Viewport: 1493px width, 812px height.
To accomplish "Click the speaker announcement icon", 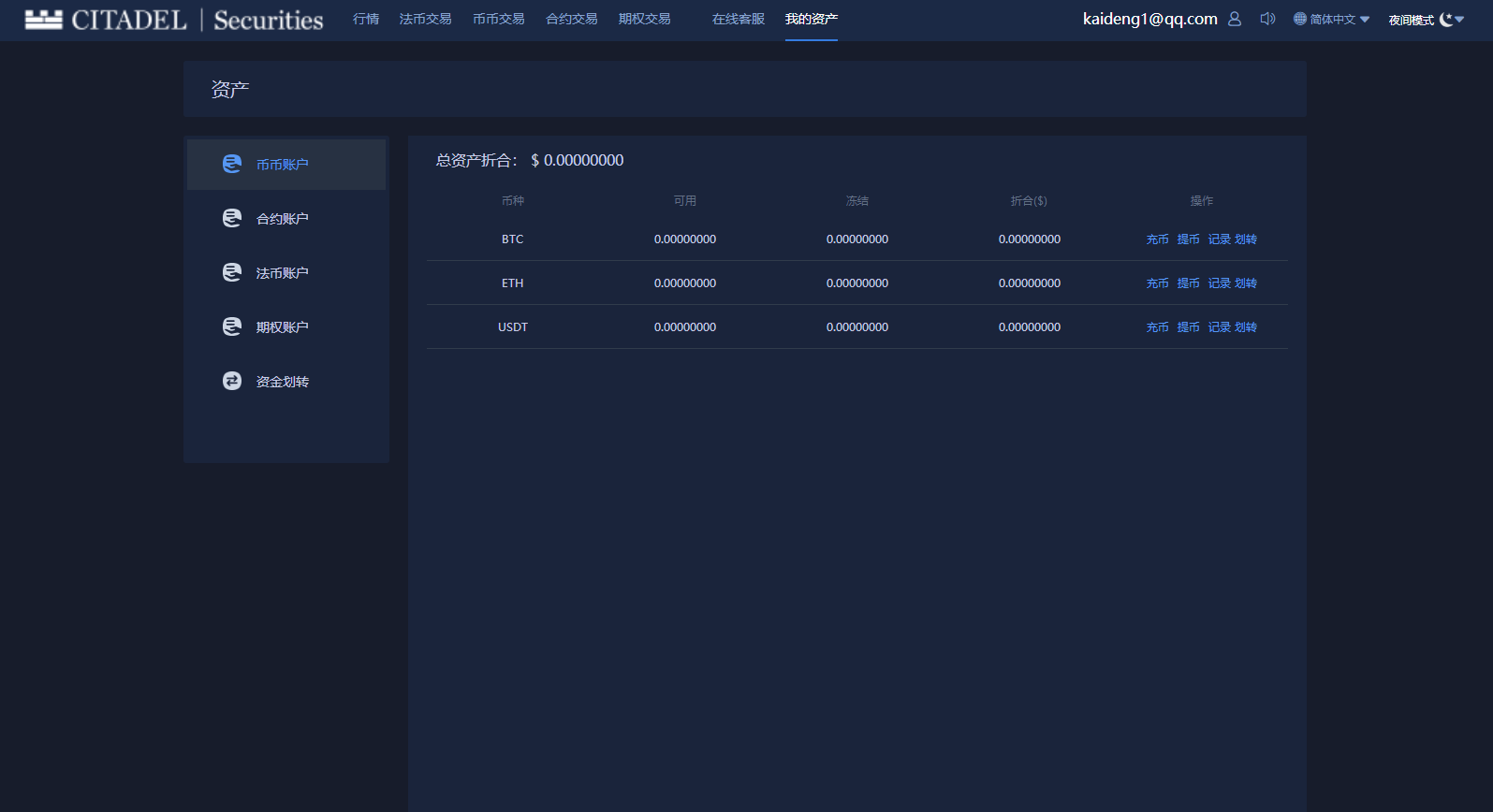I will click(1267, 19).
